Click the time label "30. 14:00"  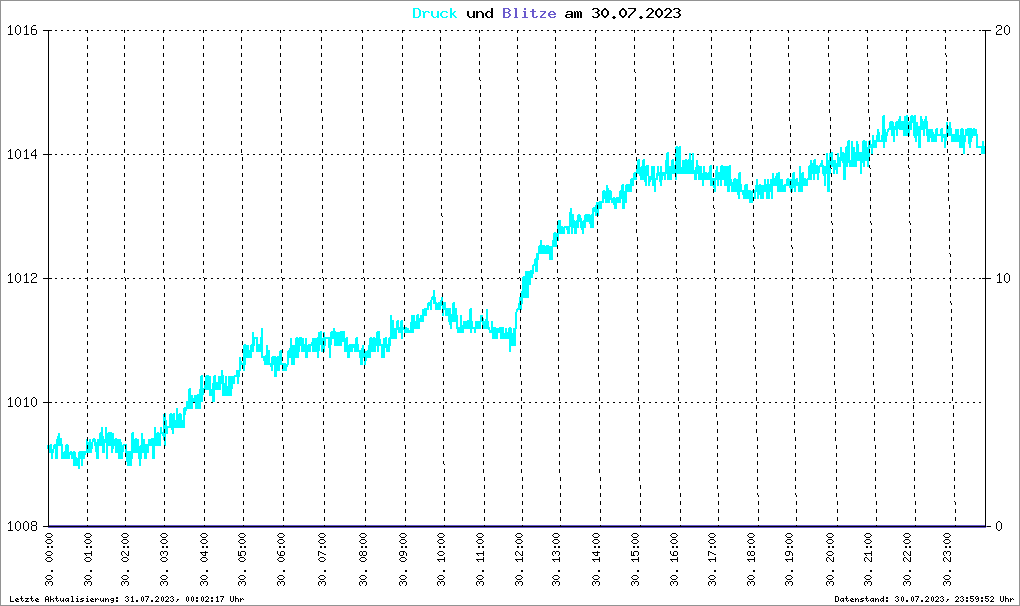pyautogui.click(x=597, y=559)
